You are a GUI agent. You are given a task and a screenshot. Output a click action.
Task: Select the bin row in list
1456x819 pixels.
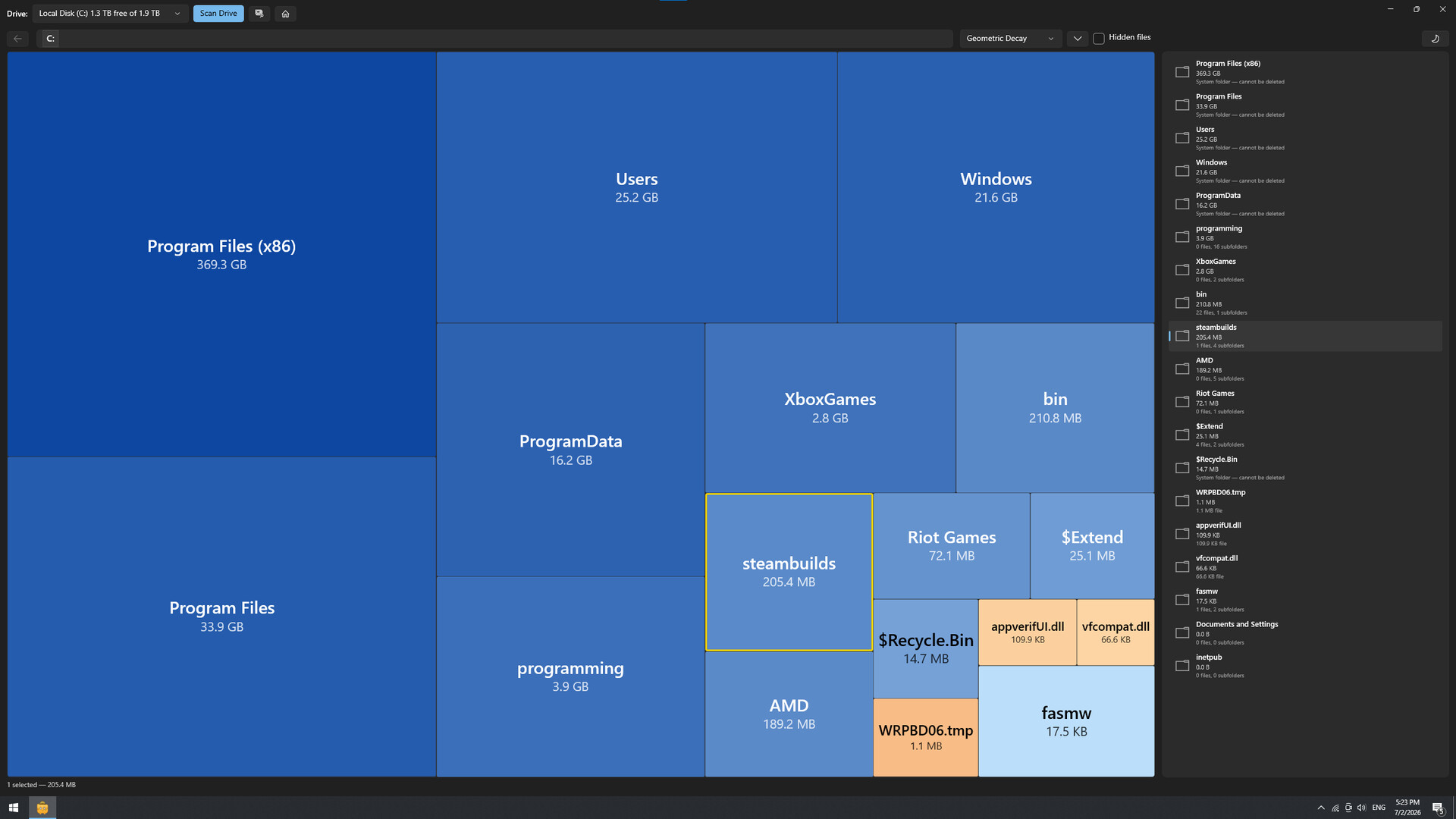coord(1305,303)
